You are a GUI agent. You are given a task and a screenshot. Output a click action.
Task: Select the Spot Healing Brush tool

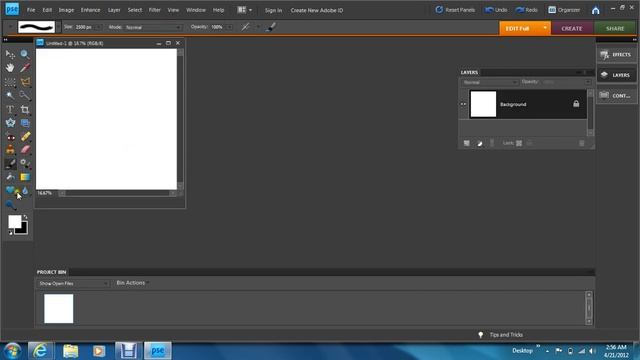pyautogui.click(x=25, y=137)
